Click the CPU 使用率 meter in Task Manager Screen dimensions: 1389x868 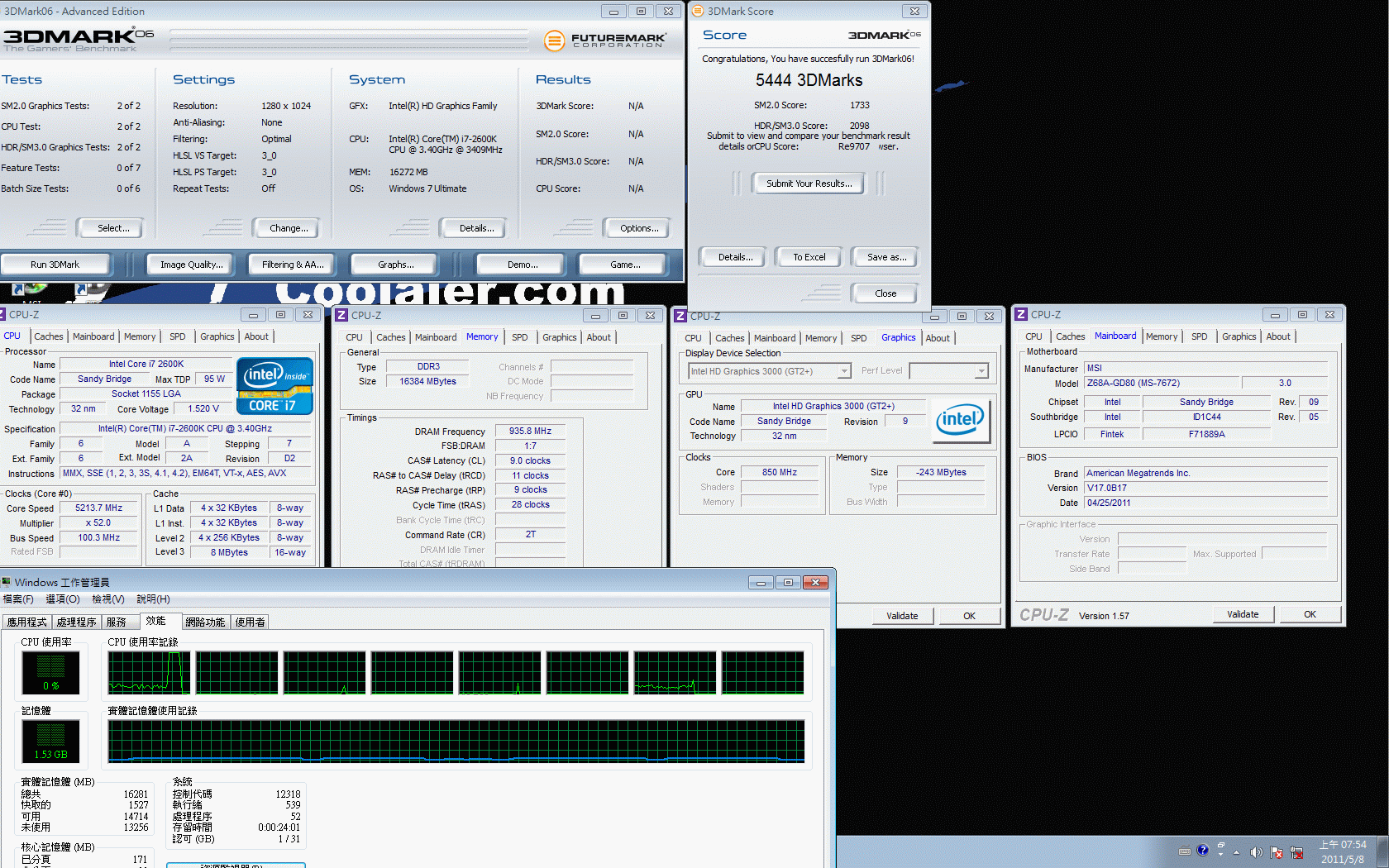(x=50, y=673)
